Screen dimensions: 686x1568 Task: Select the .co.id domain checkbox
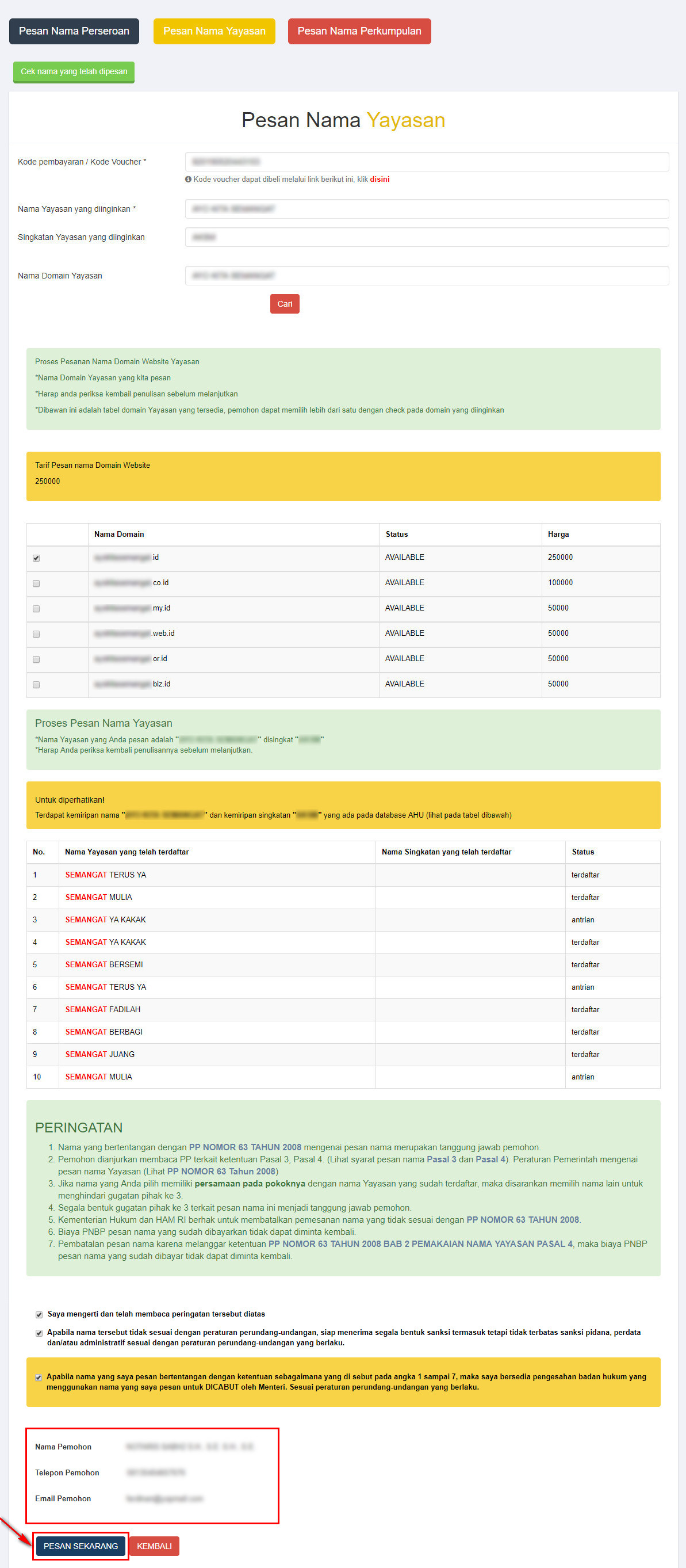(36, 583)
